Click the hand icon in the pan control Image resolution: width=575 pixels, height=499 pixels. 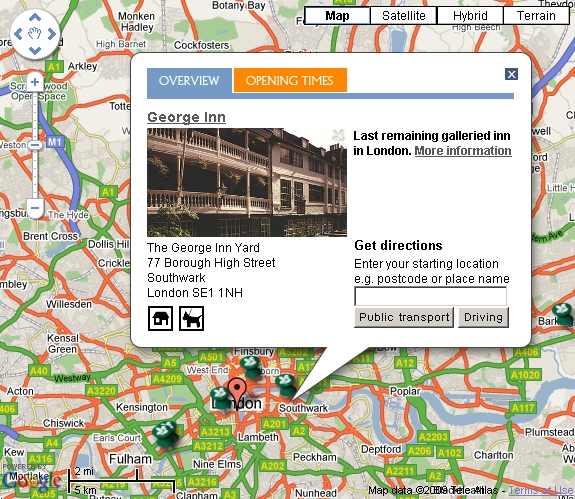pyautogui.click(x=35, y=34)
